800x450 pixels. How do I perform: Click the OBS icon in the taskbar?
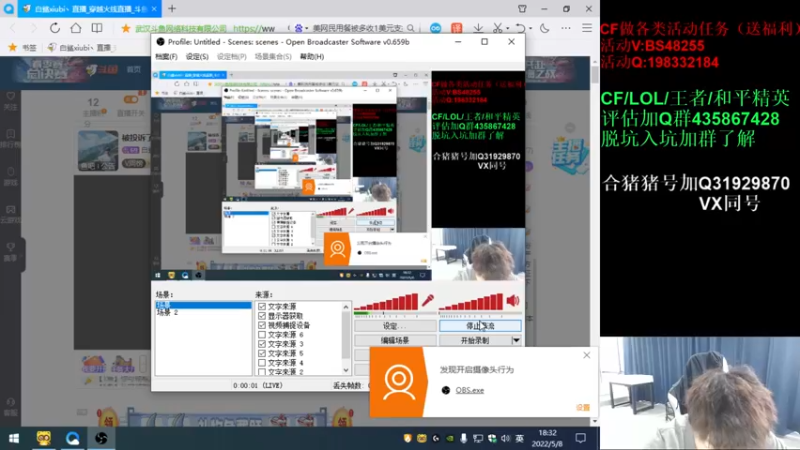coord(101,438)
